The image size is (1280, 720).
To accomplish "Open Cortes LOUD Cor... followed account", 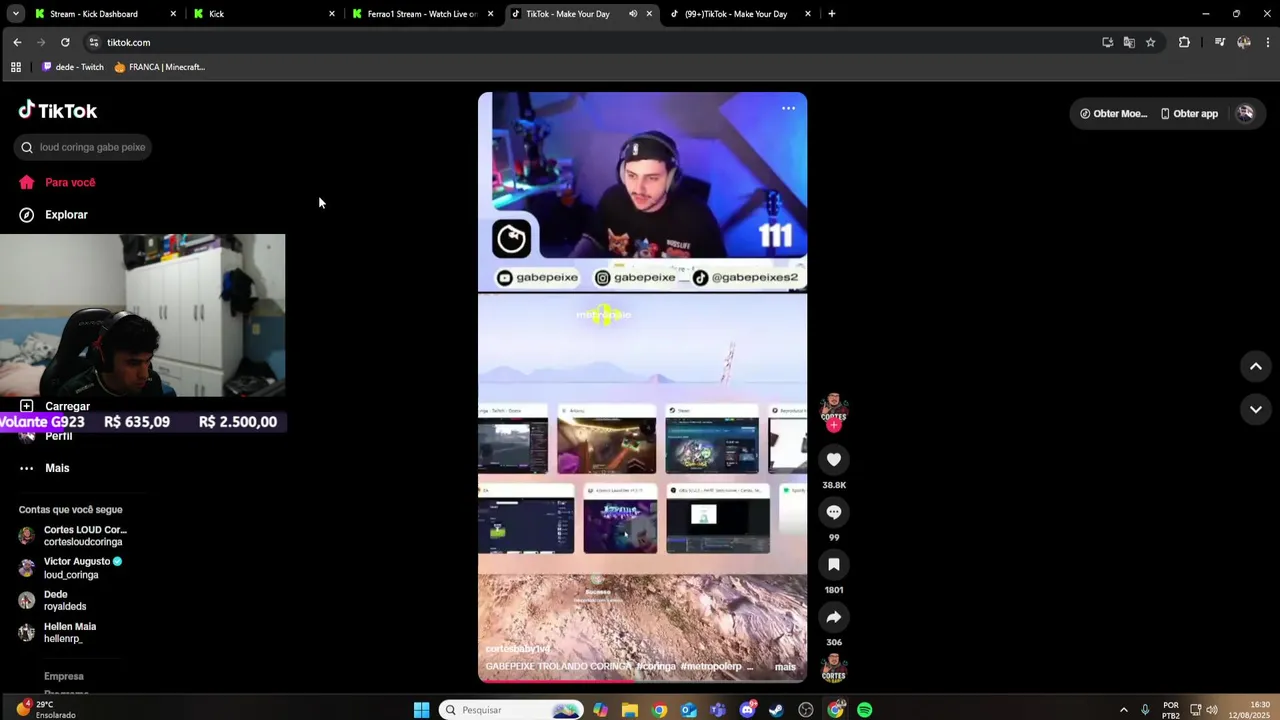I will tap(73, 536).
